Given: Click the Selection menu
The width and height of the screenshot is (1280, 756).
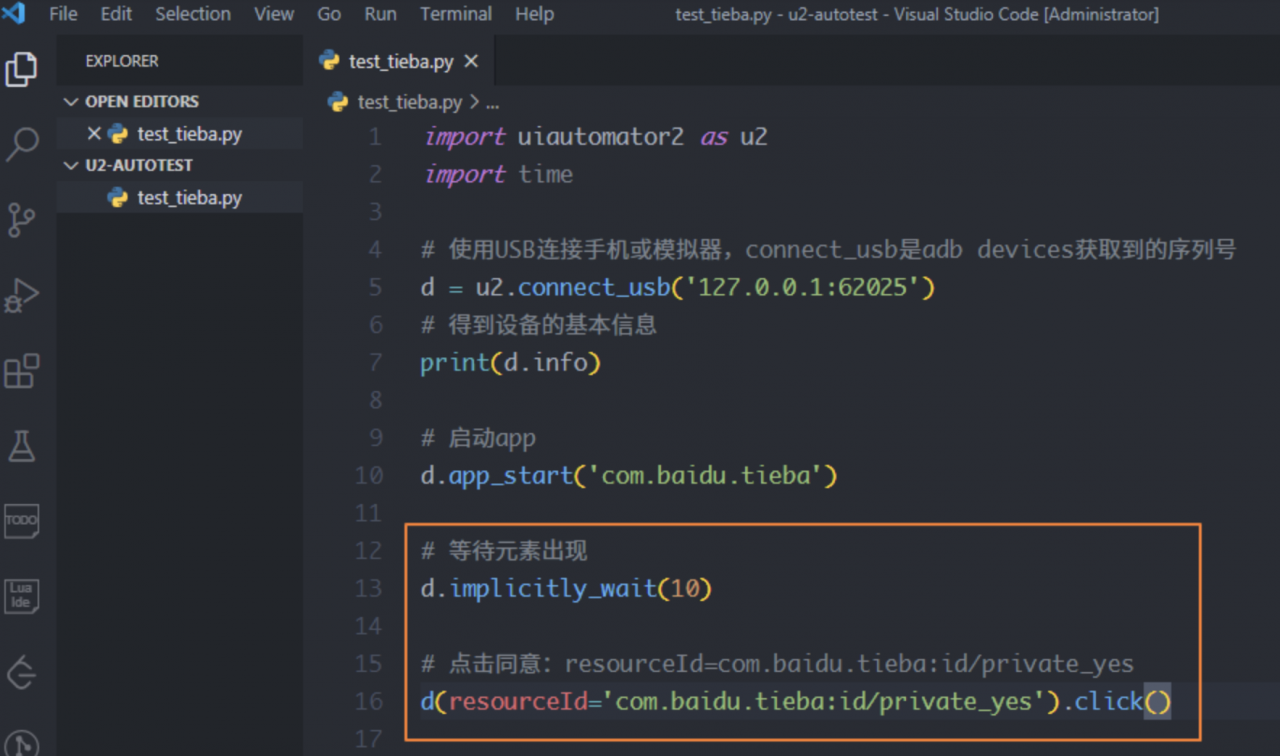Looking at the screenshot, I should [x=193, y=15].
